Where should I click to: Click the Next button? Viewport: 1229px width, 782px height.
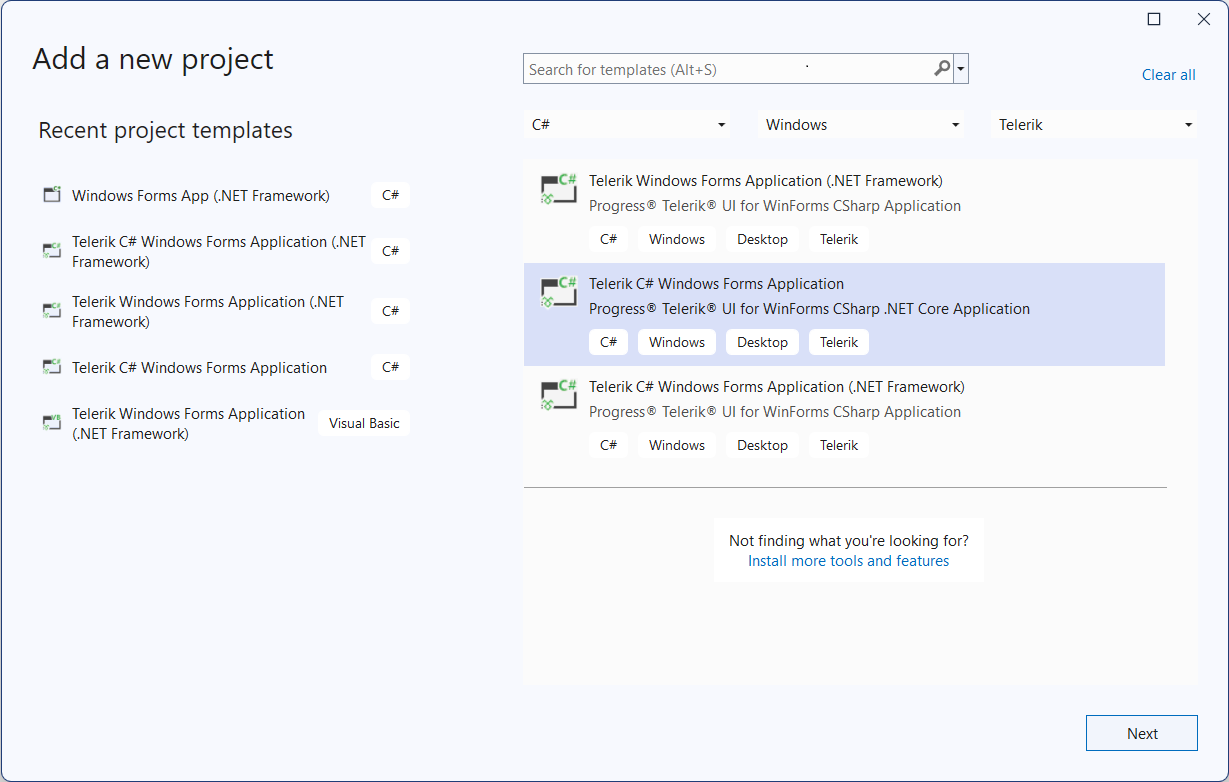tap(1142, 733)
